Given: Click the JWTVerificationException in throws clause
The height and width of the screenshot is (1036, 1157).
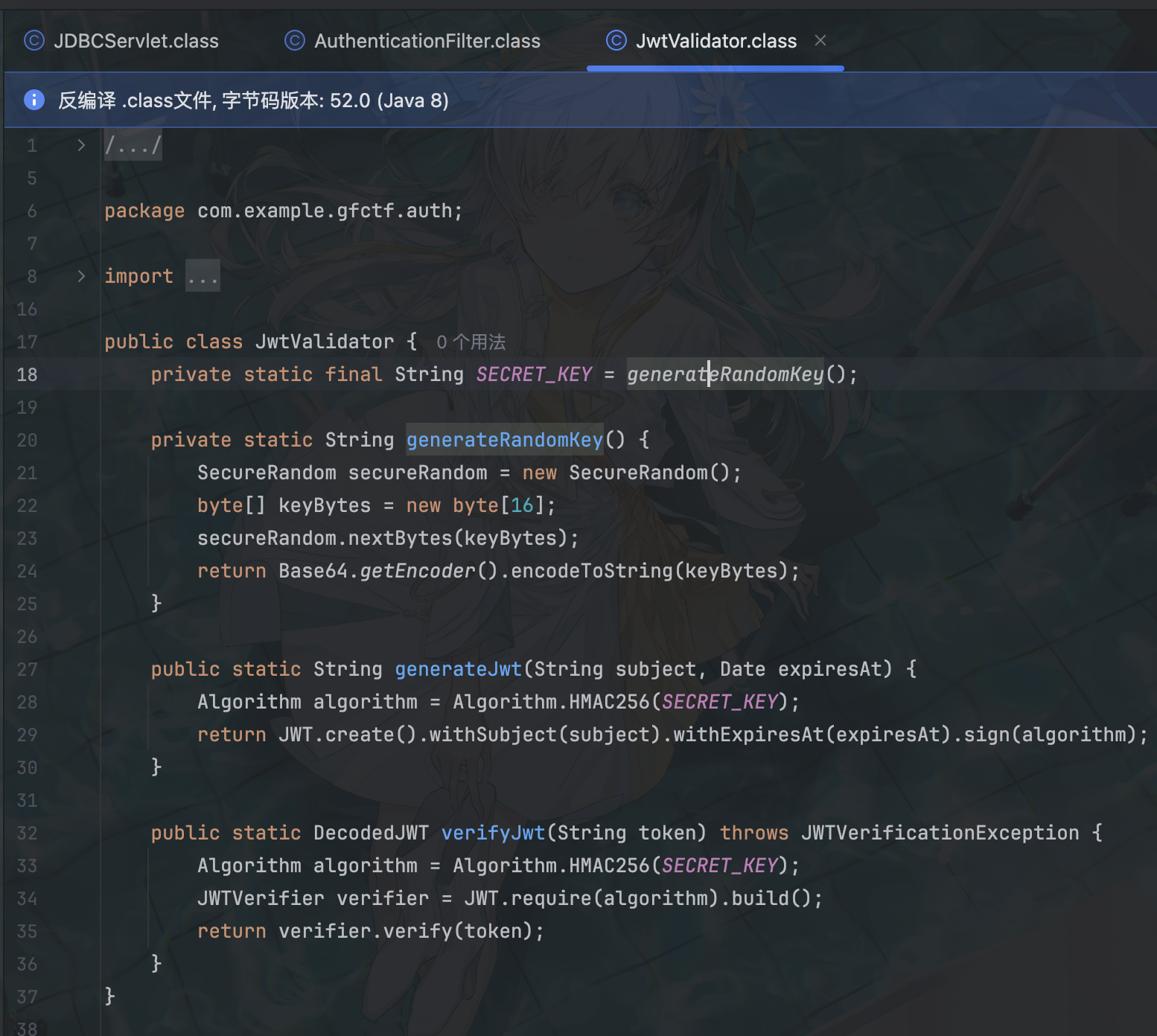Looking at the screenshot, I should click(940, 833).
